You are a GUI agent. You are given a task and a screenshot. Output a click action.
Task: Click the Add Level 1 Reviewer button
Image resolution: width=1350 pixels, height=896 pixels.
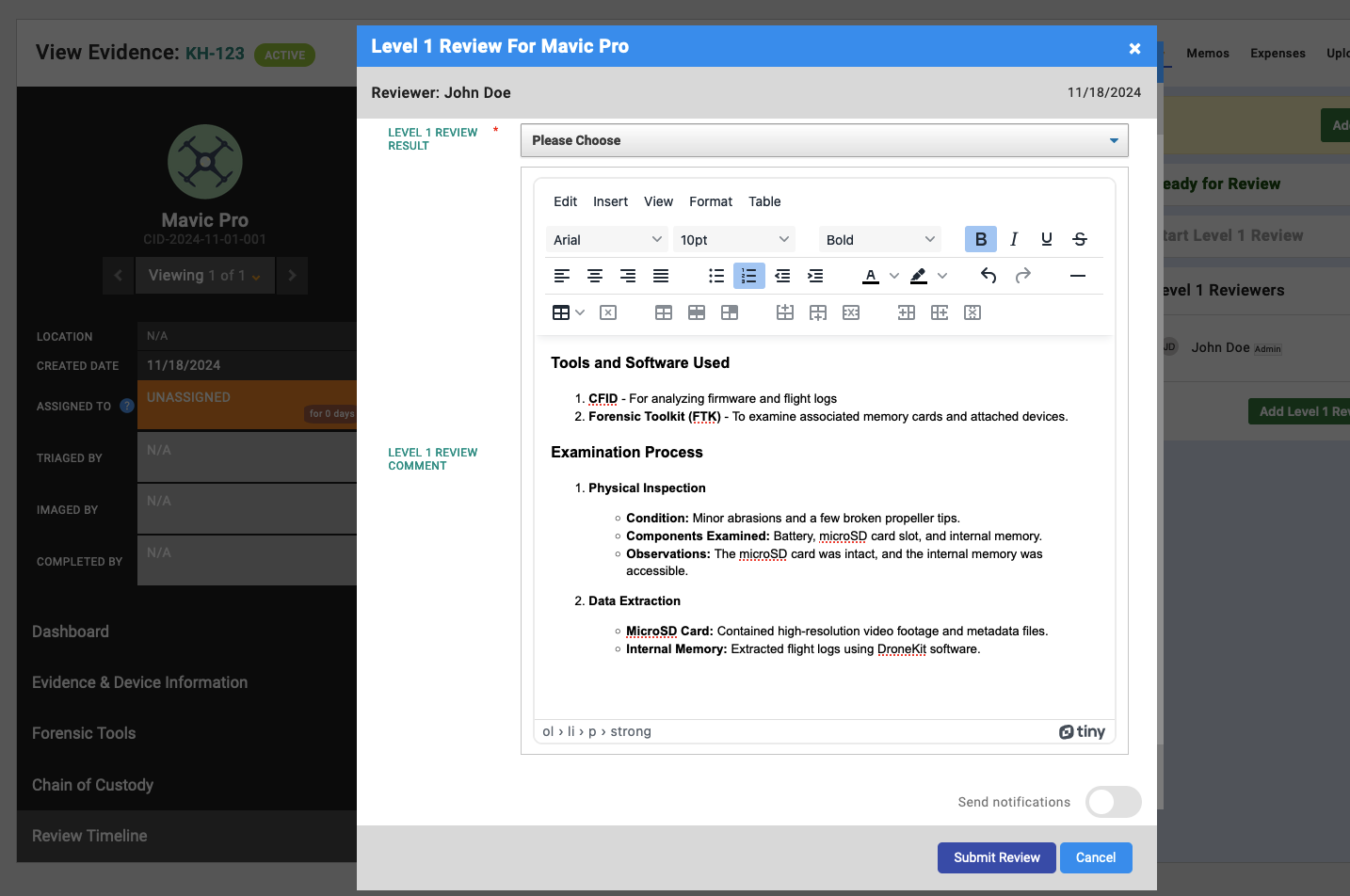coord(1299,411)
